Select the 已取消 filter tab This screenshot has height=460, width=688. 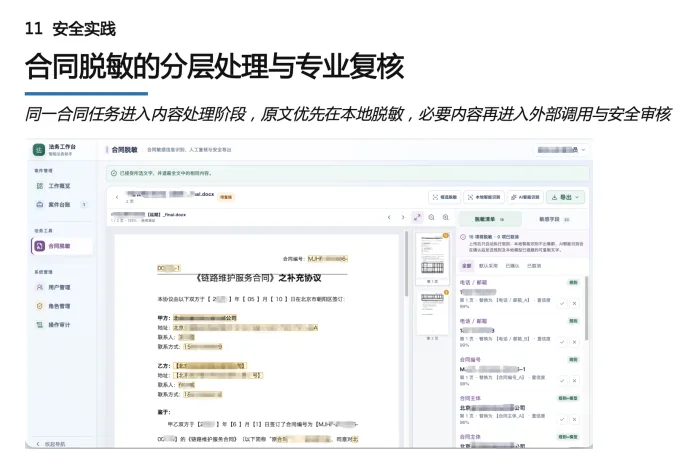pyautogui.click(x=534, y=266)
